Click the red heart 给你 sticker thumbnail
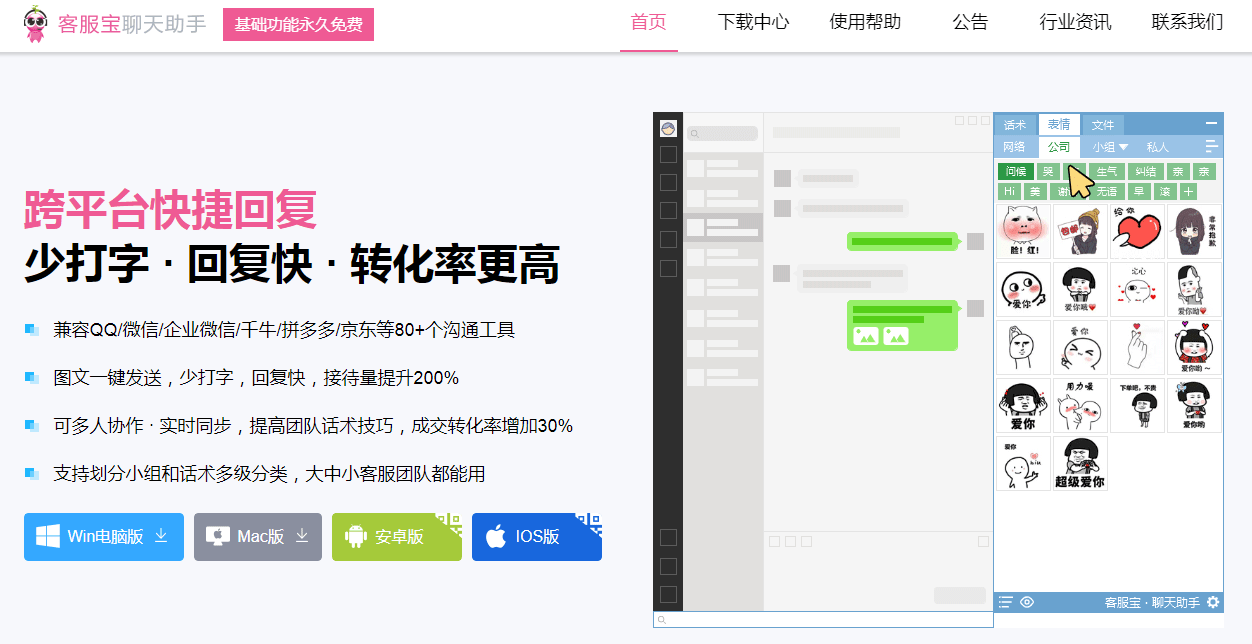 [1137, 231]
